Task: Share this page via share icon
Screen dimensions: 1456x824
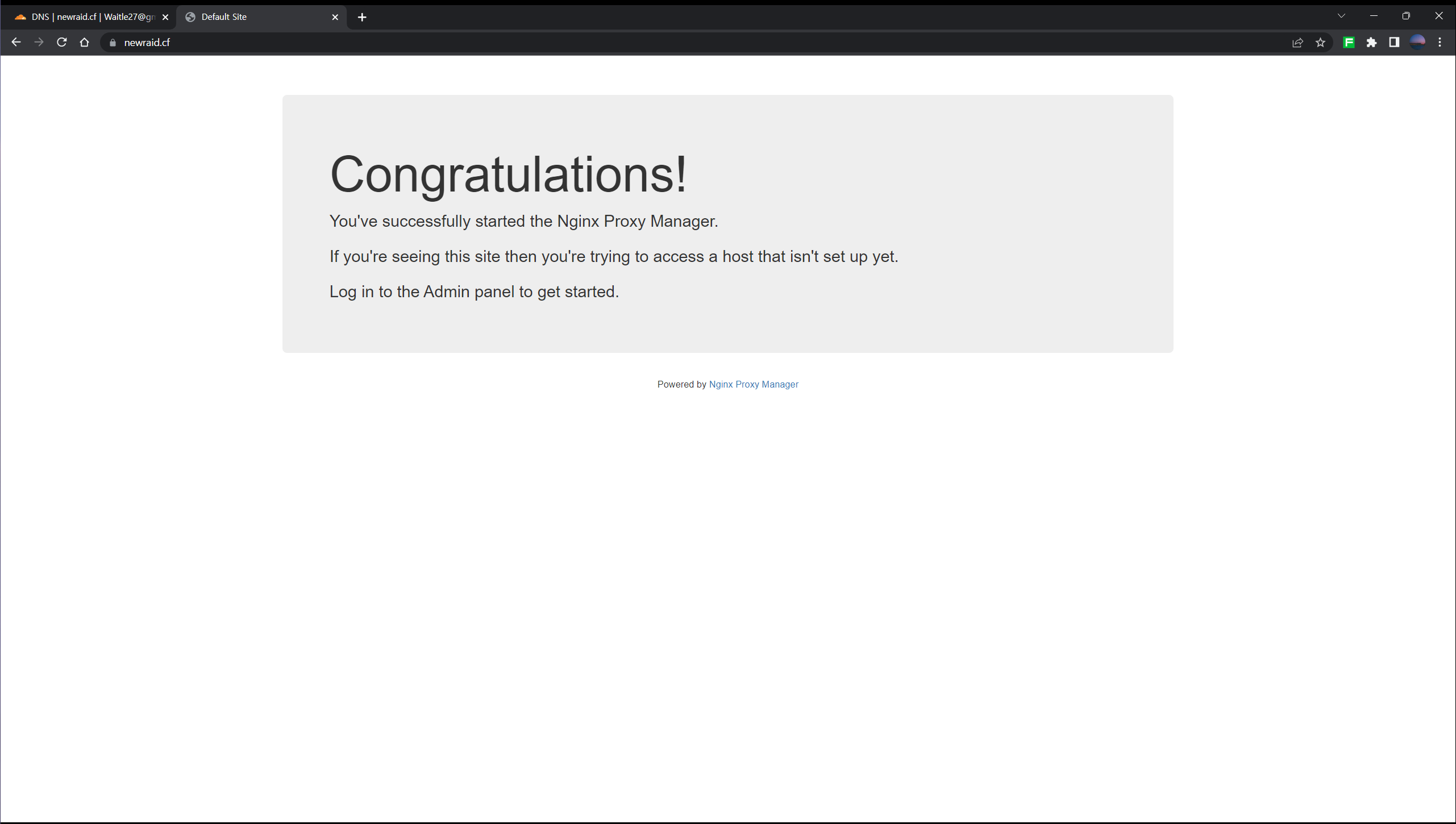Action: point(1297,43)
